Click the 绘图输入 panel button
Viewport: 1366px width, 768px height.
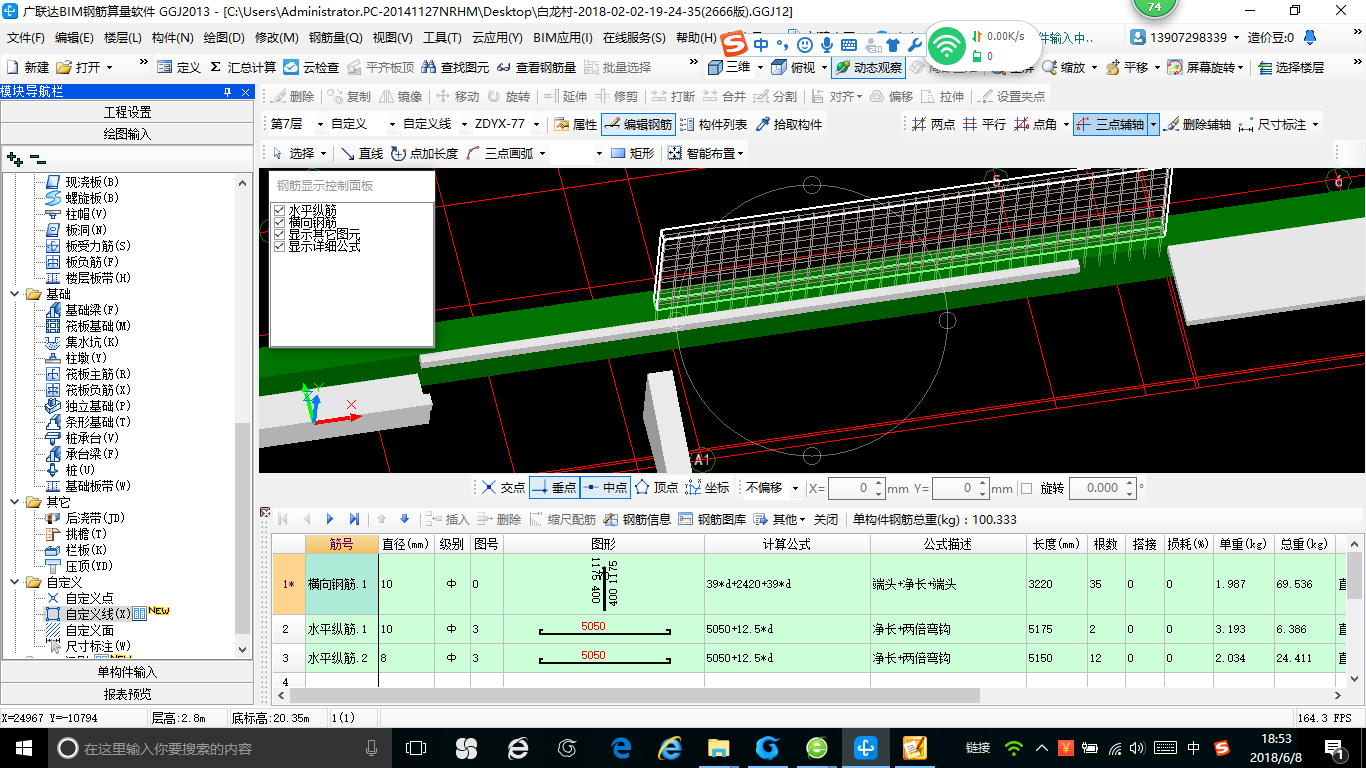click(127, 133)
